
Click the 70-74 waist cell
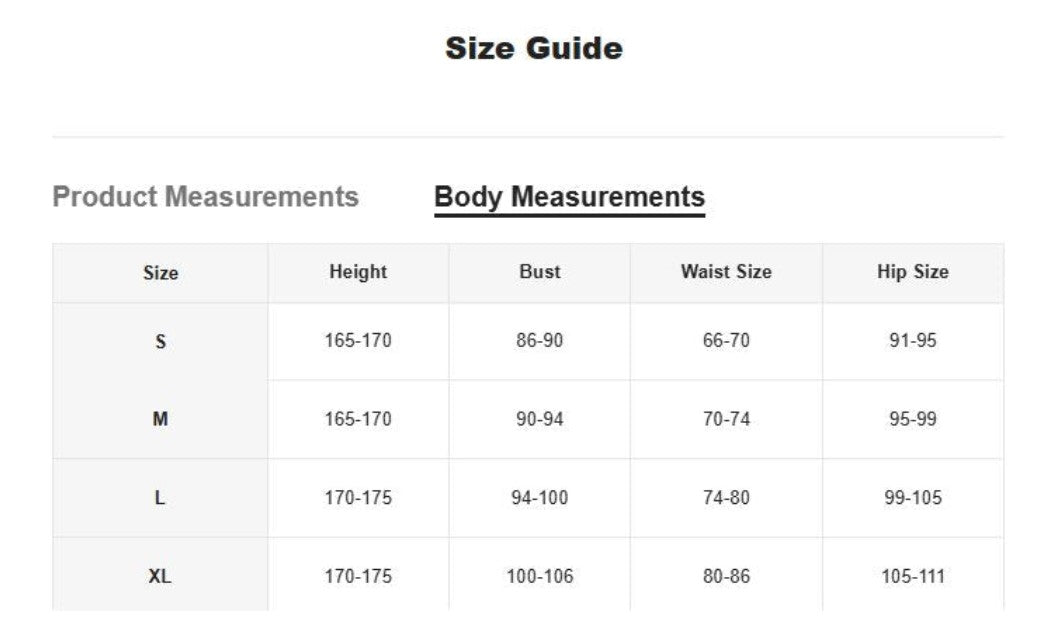pyautogui.click(x=726, y=419)
